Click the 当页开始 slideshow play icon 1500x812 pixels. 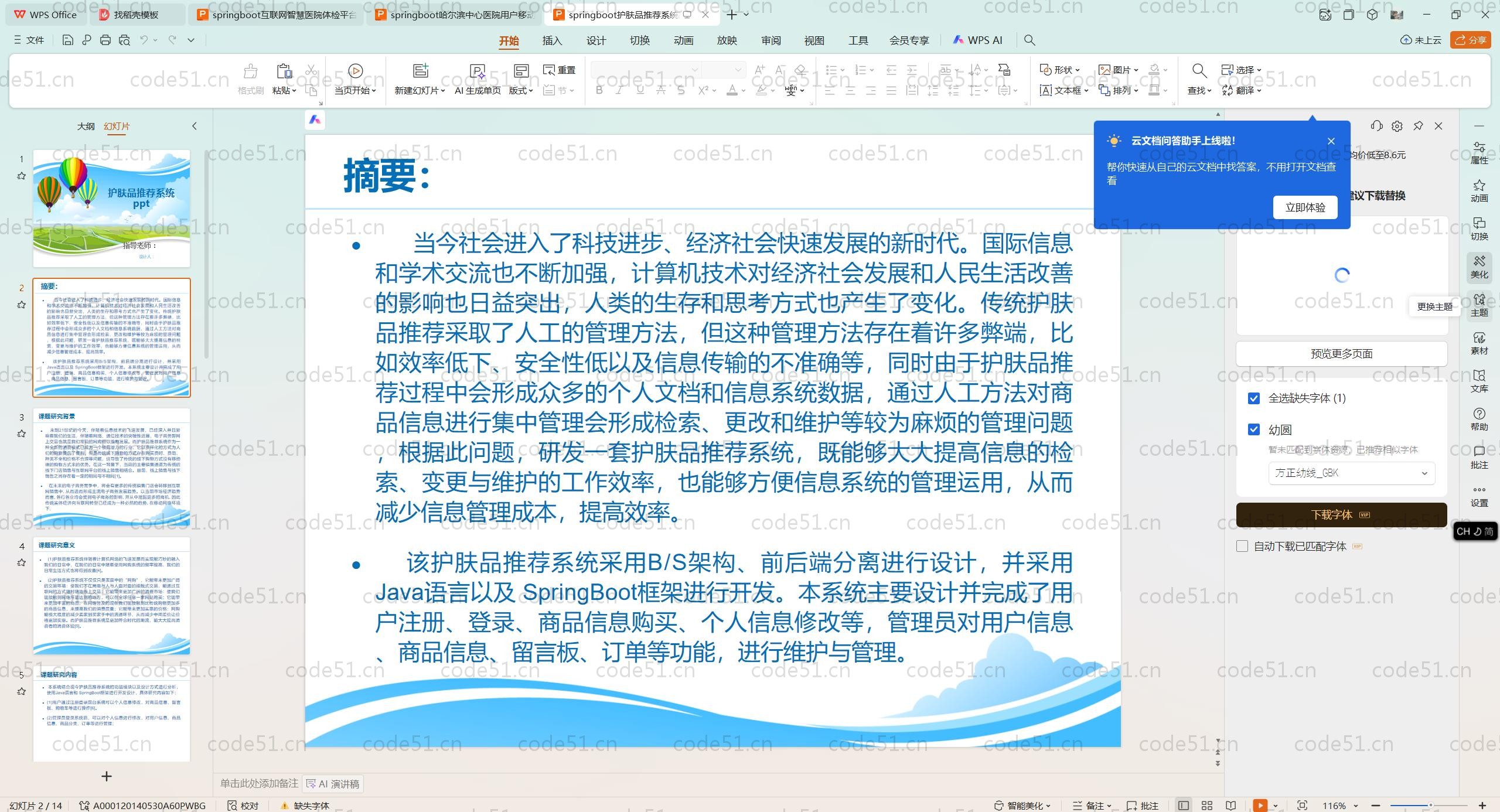[x=355, y=71]
